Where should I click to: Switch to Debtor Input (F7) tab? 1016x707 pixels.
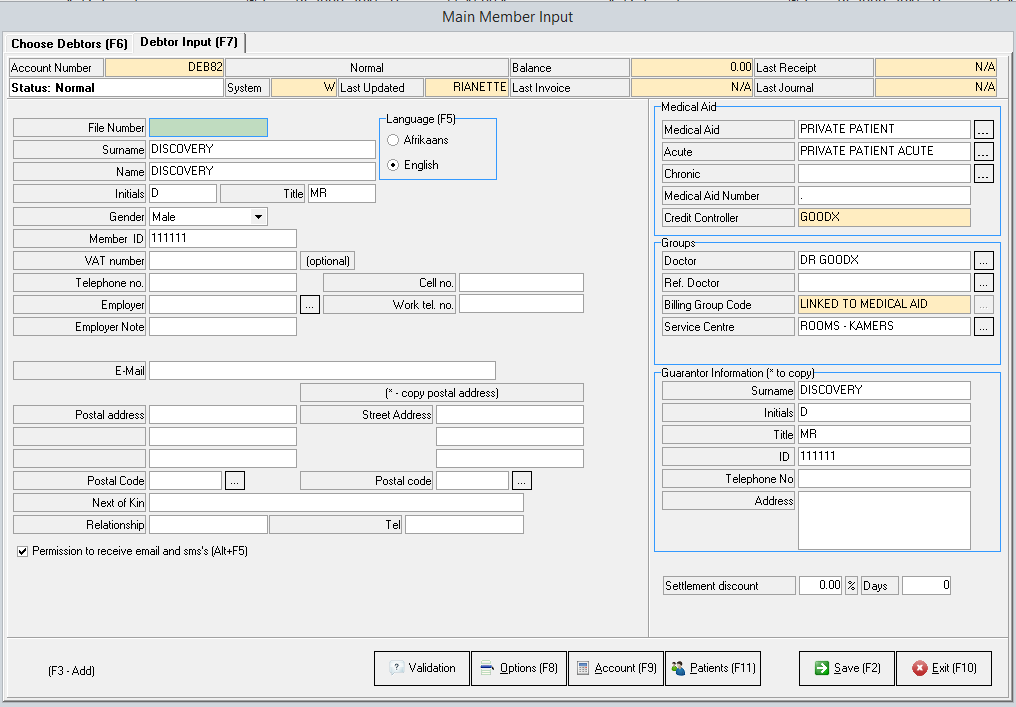[189, 42]
